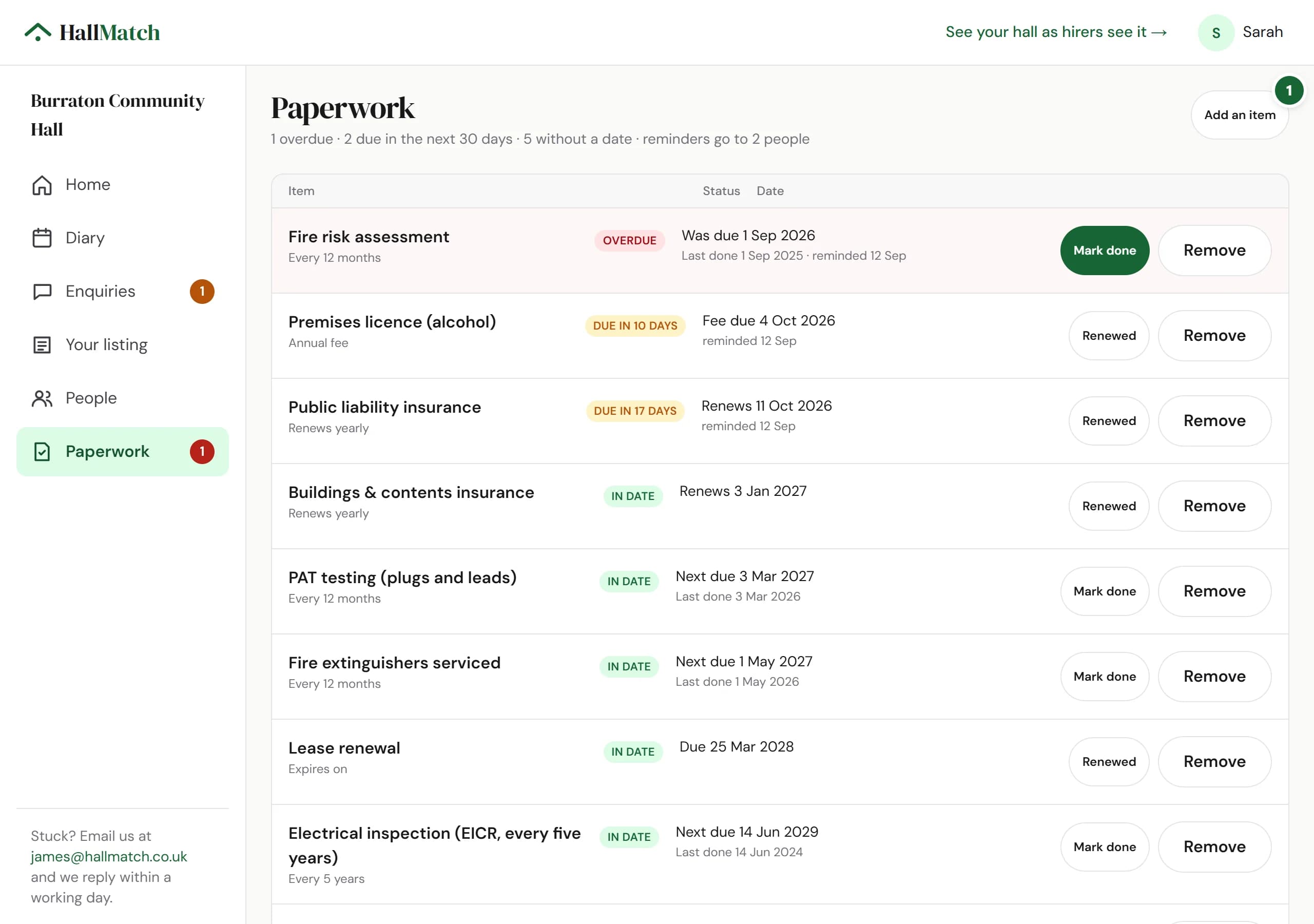Click the james@hallmatch.co.uk email link
Image resolution: width=1314 pixels, height=924 pixels.
(x=109, y=856)
